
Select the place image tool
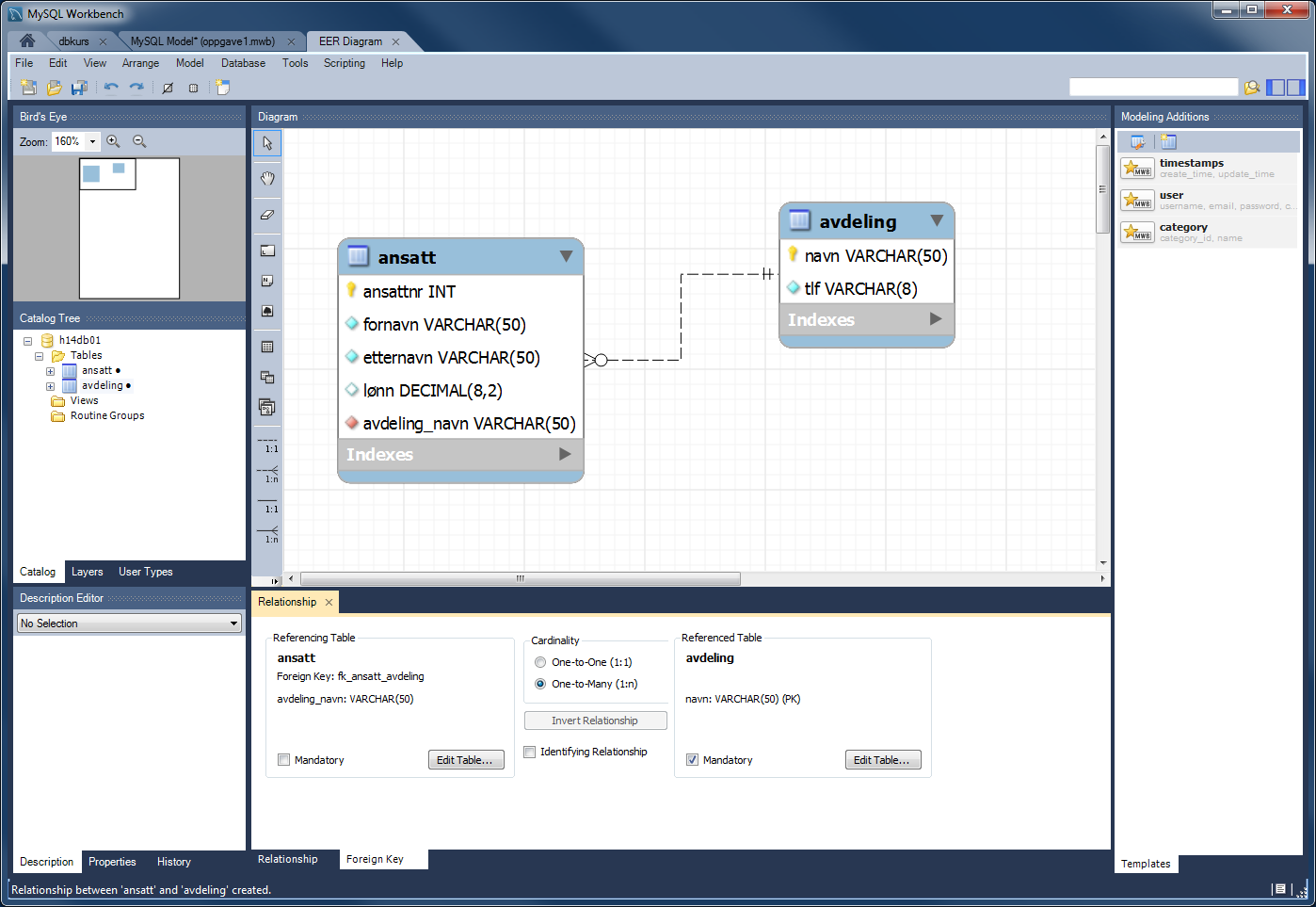pyautogui.click(x=267, y=311)
